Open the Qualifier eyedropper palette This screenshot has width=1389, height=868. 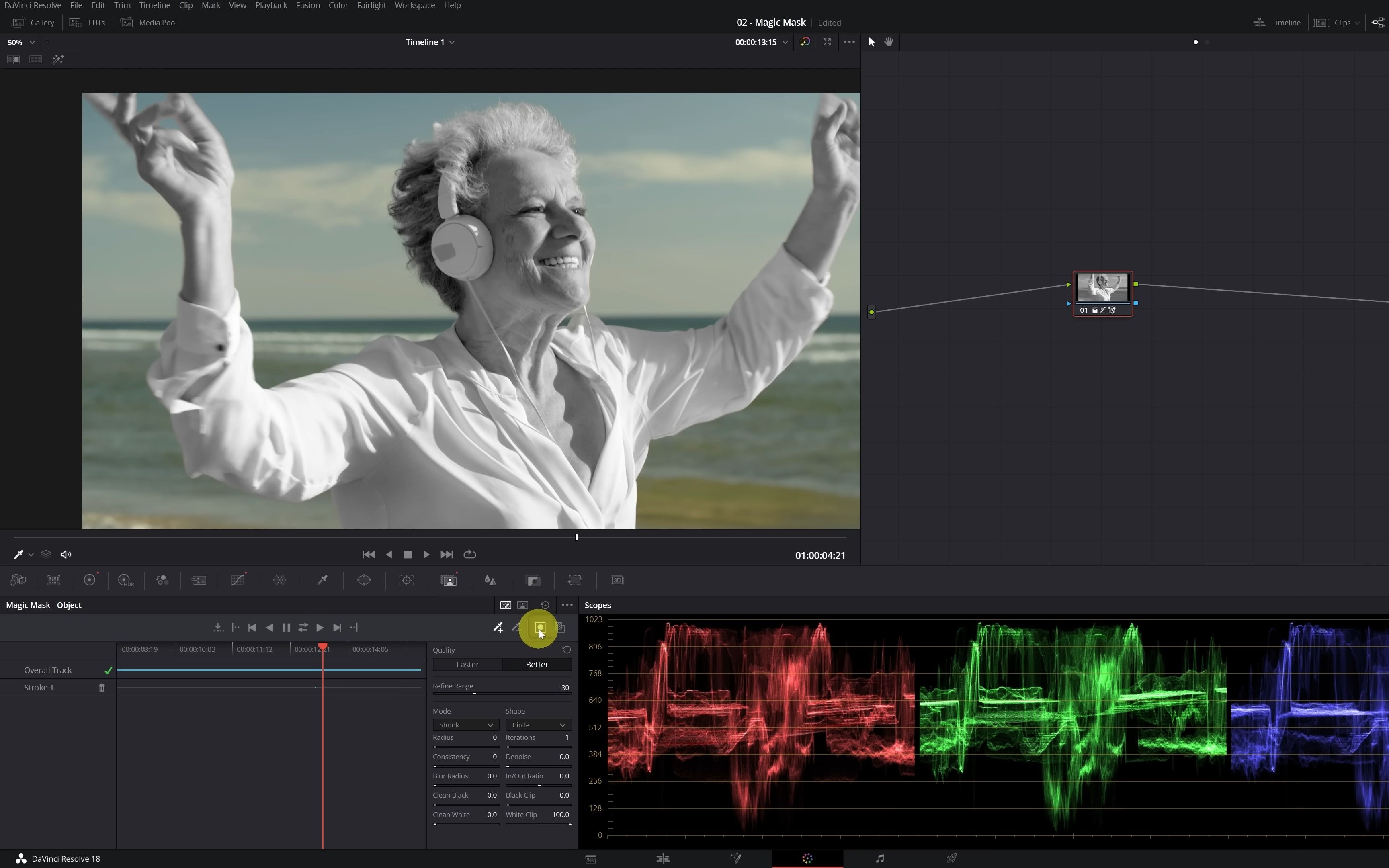[x=322, y=580]
